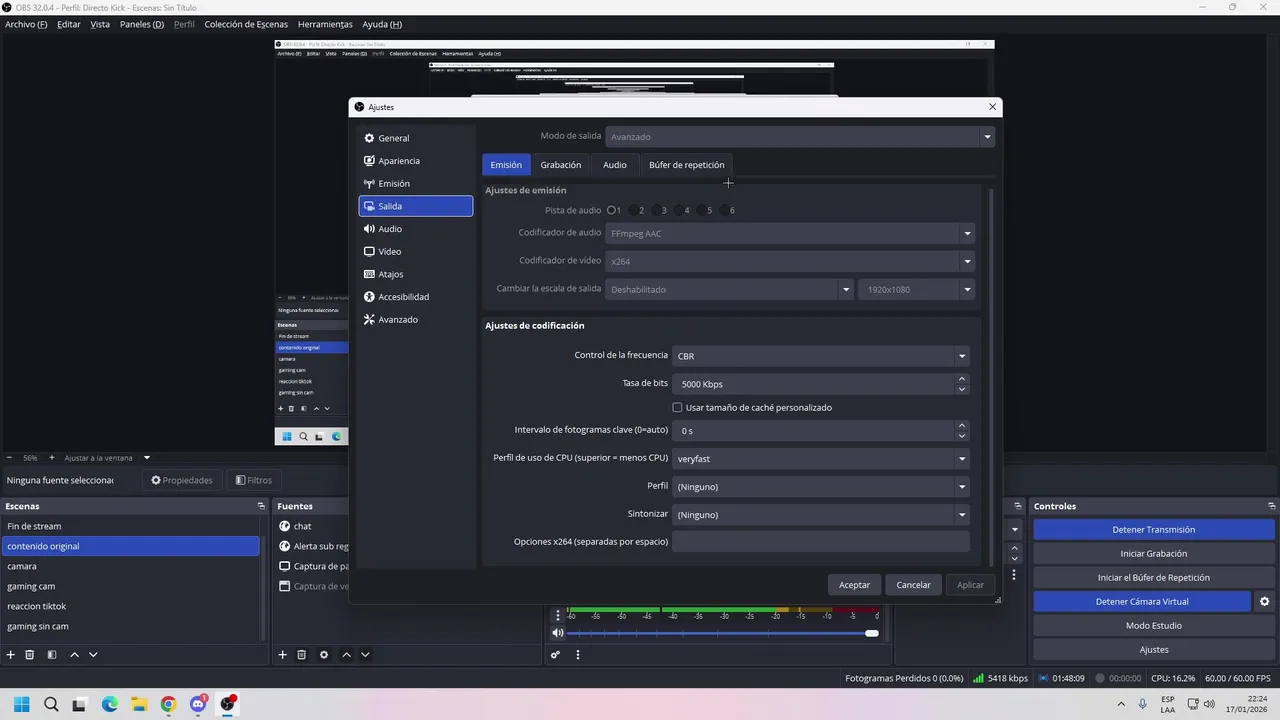
Task: Select audio track 3 radio button
Action: click(x=656, y=210)
